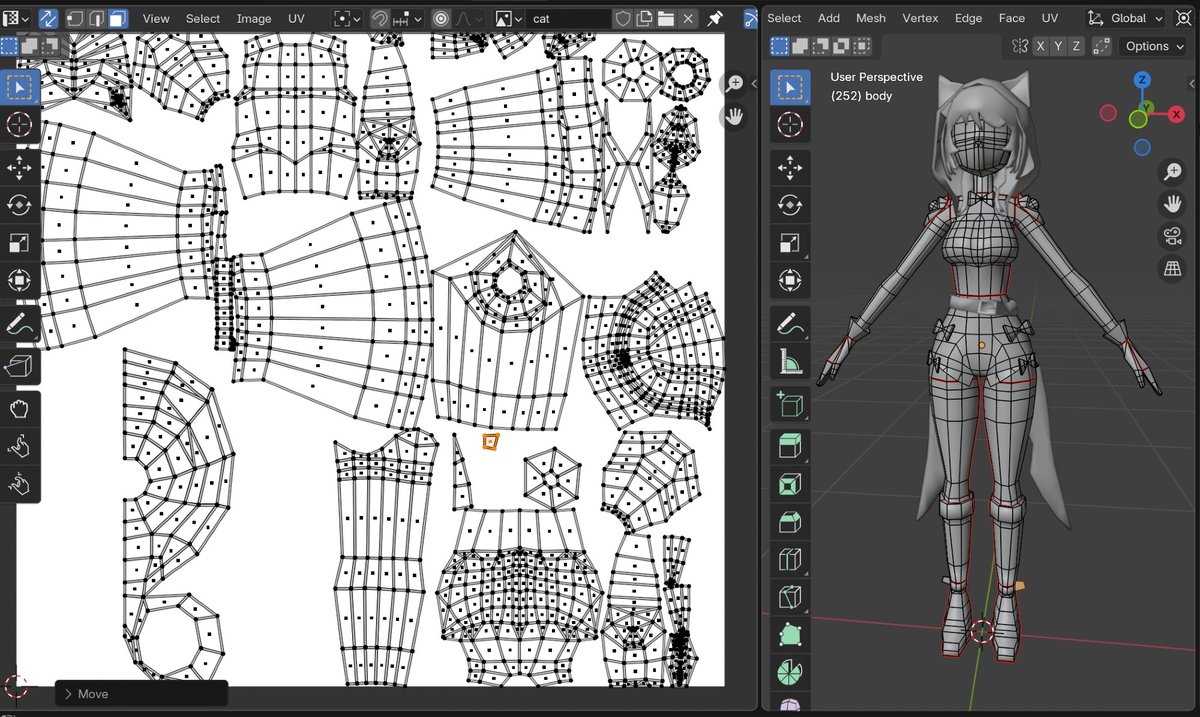Toggle Y axis mesh symmetry

coord(1059,46)
